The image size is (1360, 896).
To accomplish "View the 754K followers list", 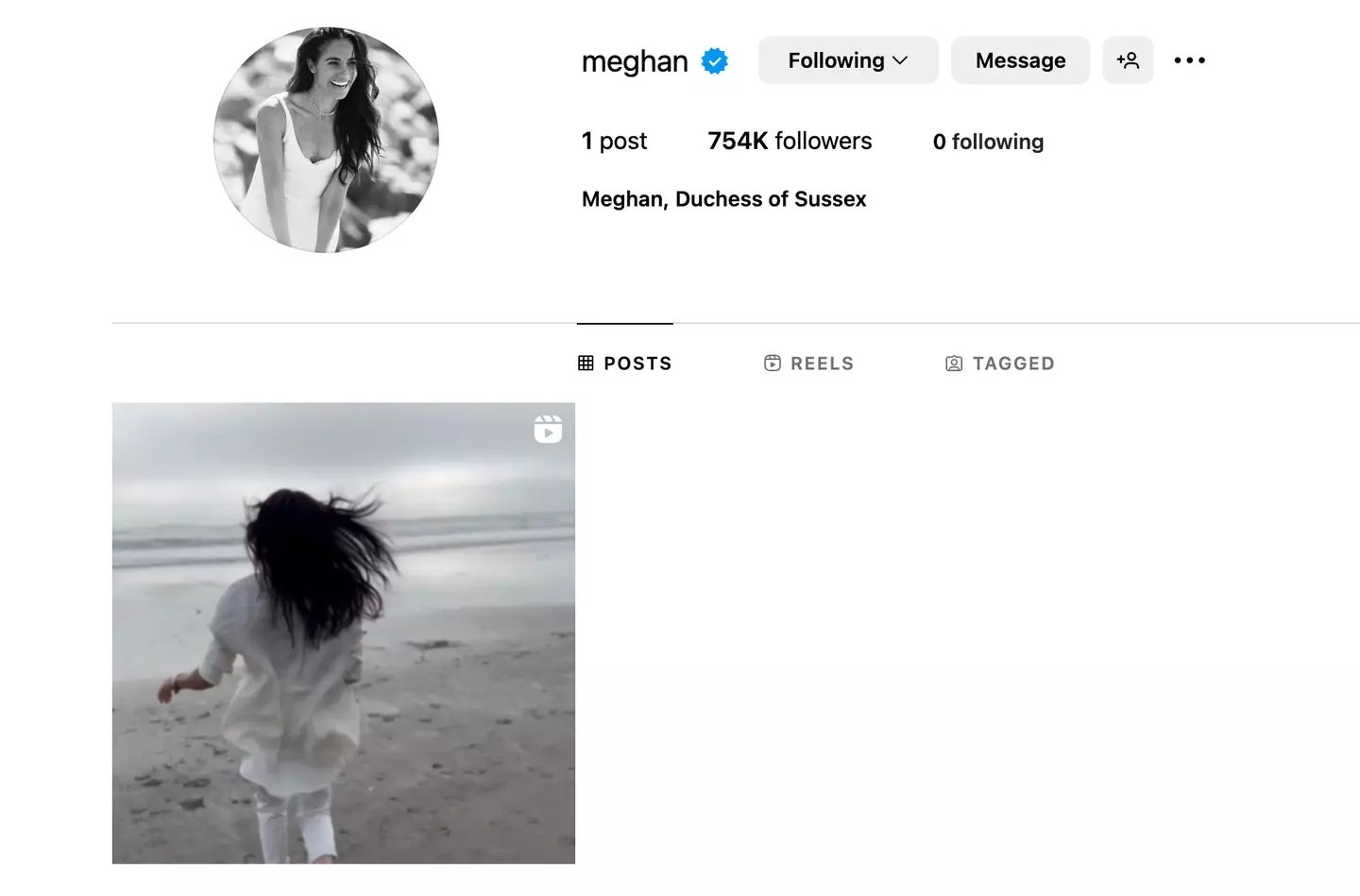I will coord(790,141).
